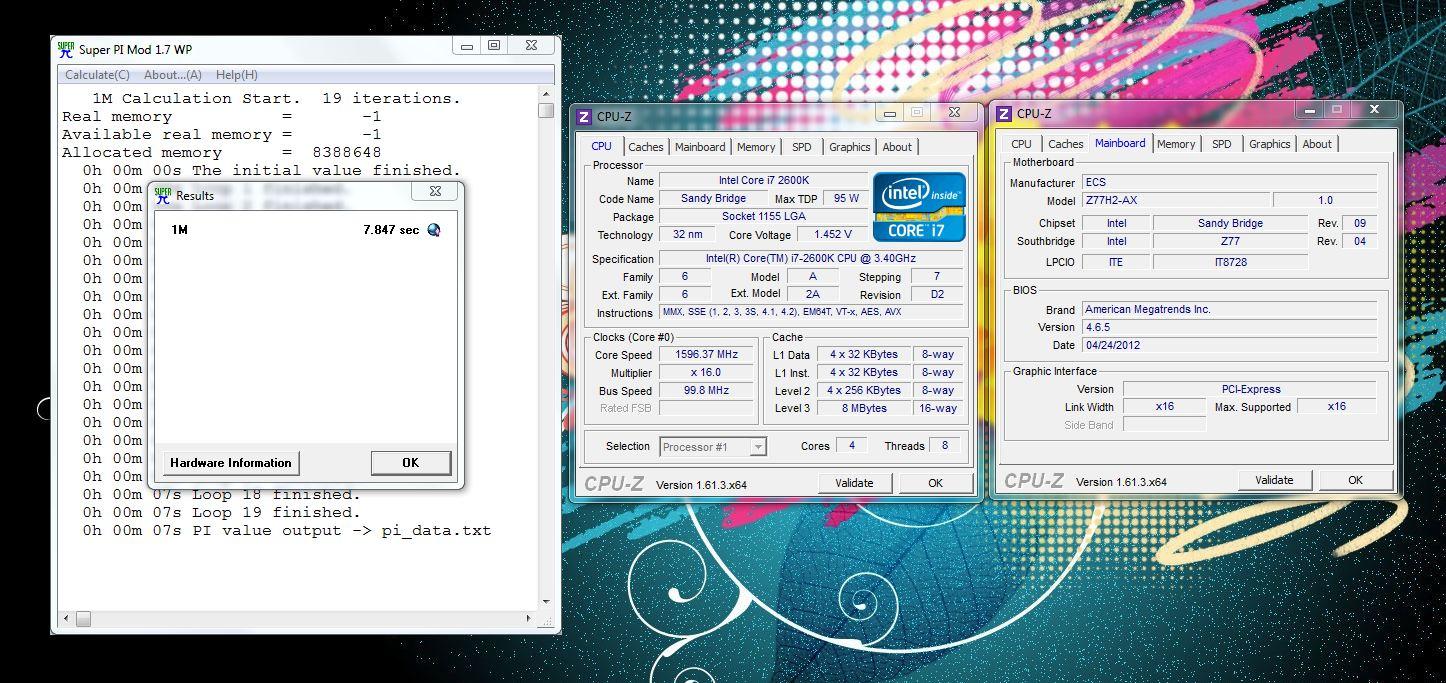Viewport: 1446px width, 683px height.
Task: Click the Sandy Bridge code name field
Action: [x=714, y=199]
